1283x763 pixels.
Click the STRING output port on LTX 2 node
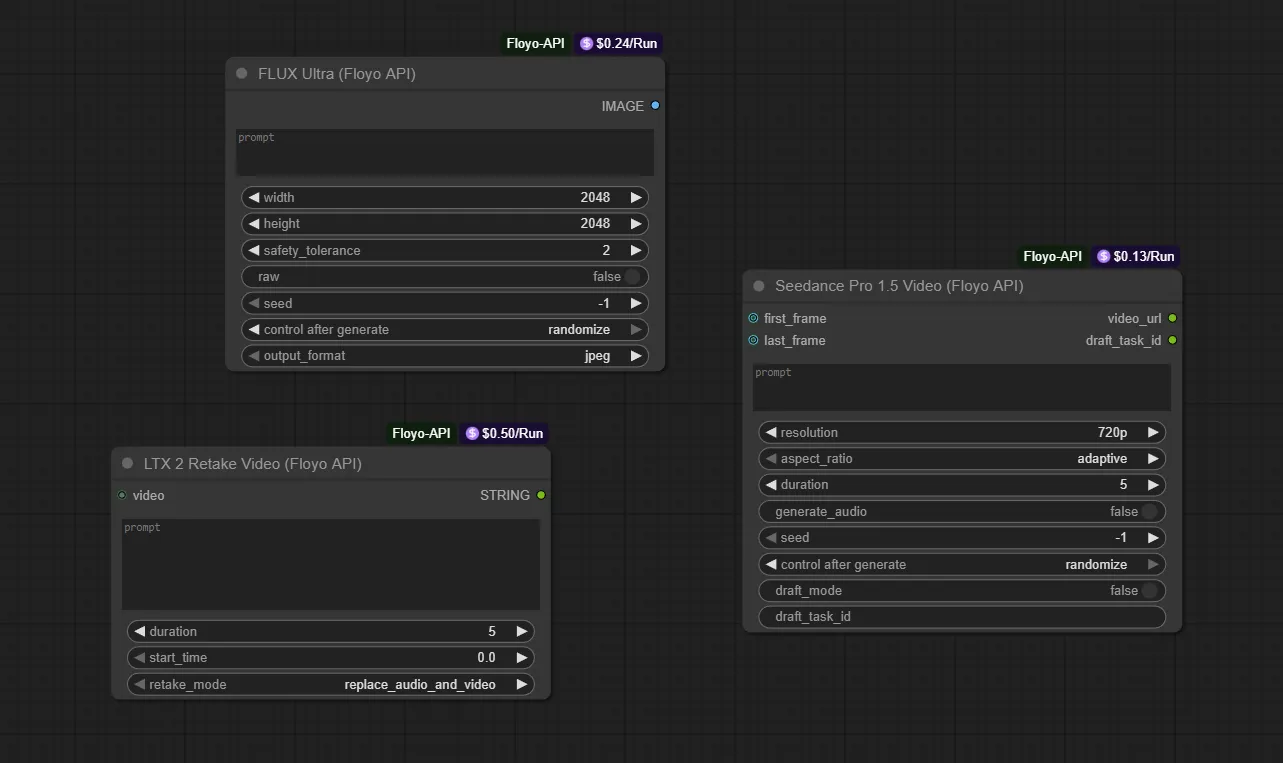click(x=541, y=495)
